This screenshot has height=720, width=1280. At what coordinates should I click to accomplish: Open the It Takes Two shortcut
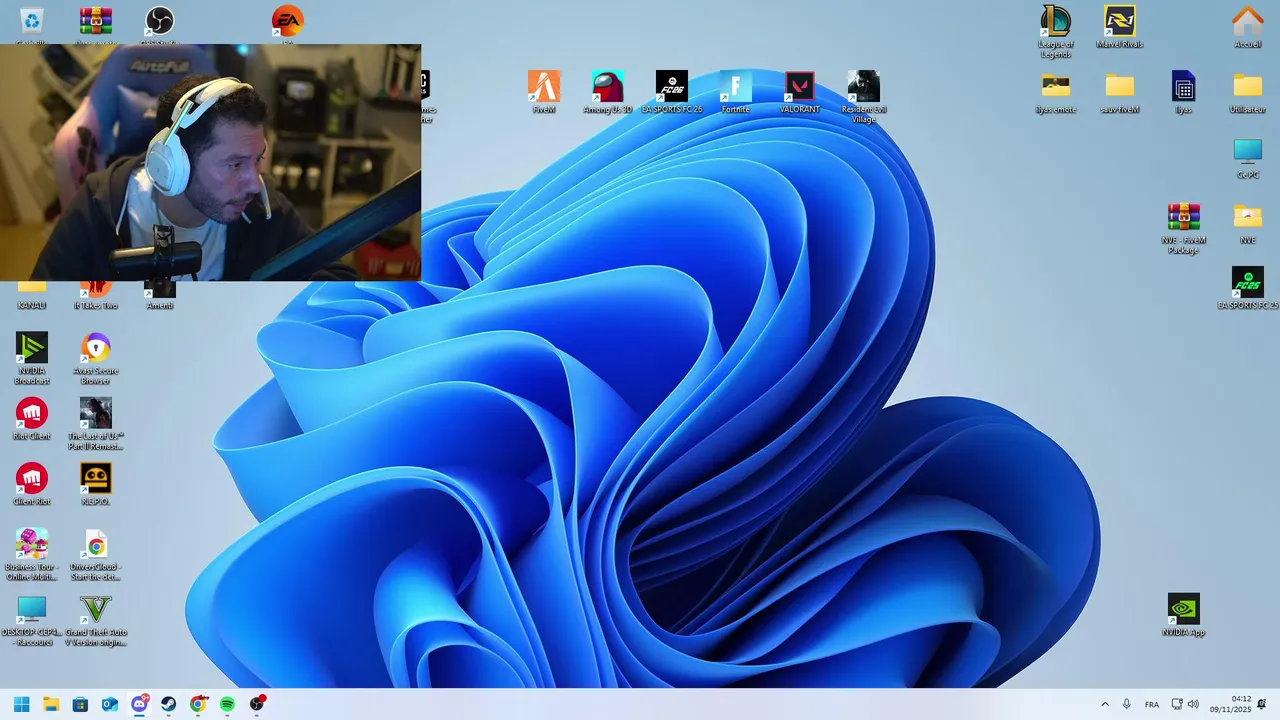click(96, 296)
